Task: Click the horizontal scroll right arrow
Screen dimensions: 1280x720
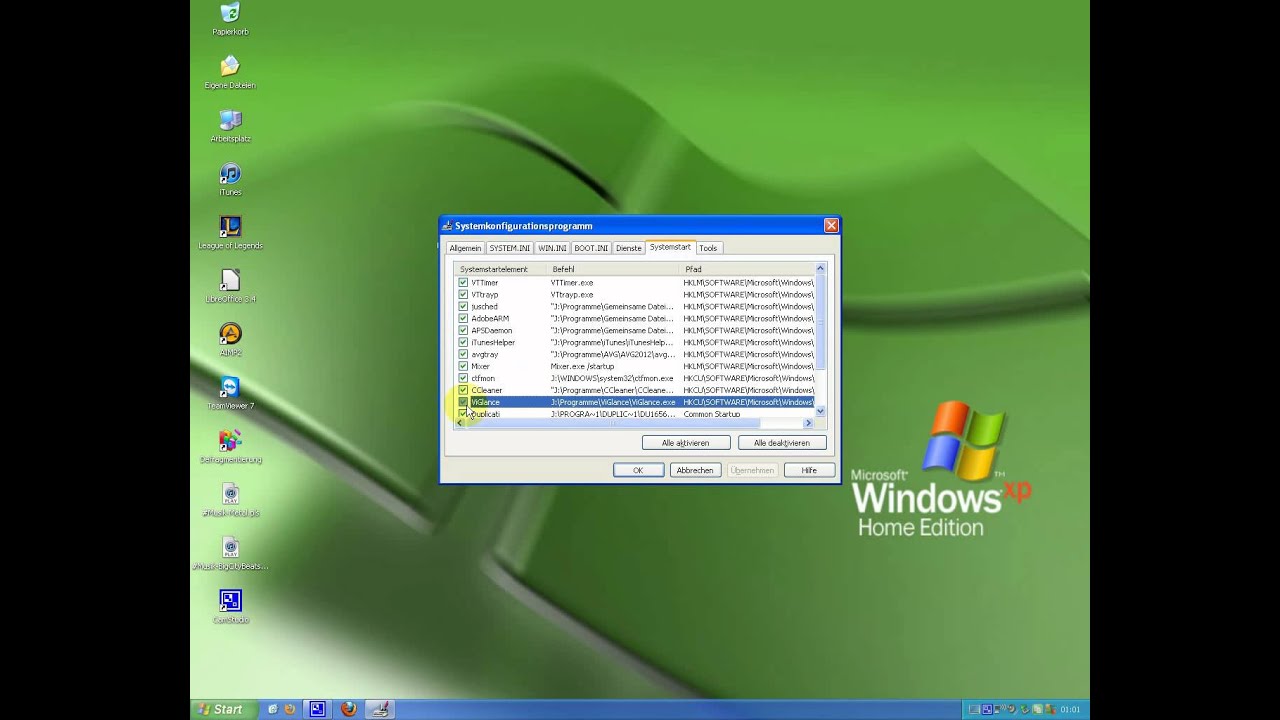Action: click(x=809, y=423)
